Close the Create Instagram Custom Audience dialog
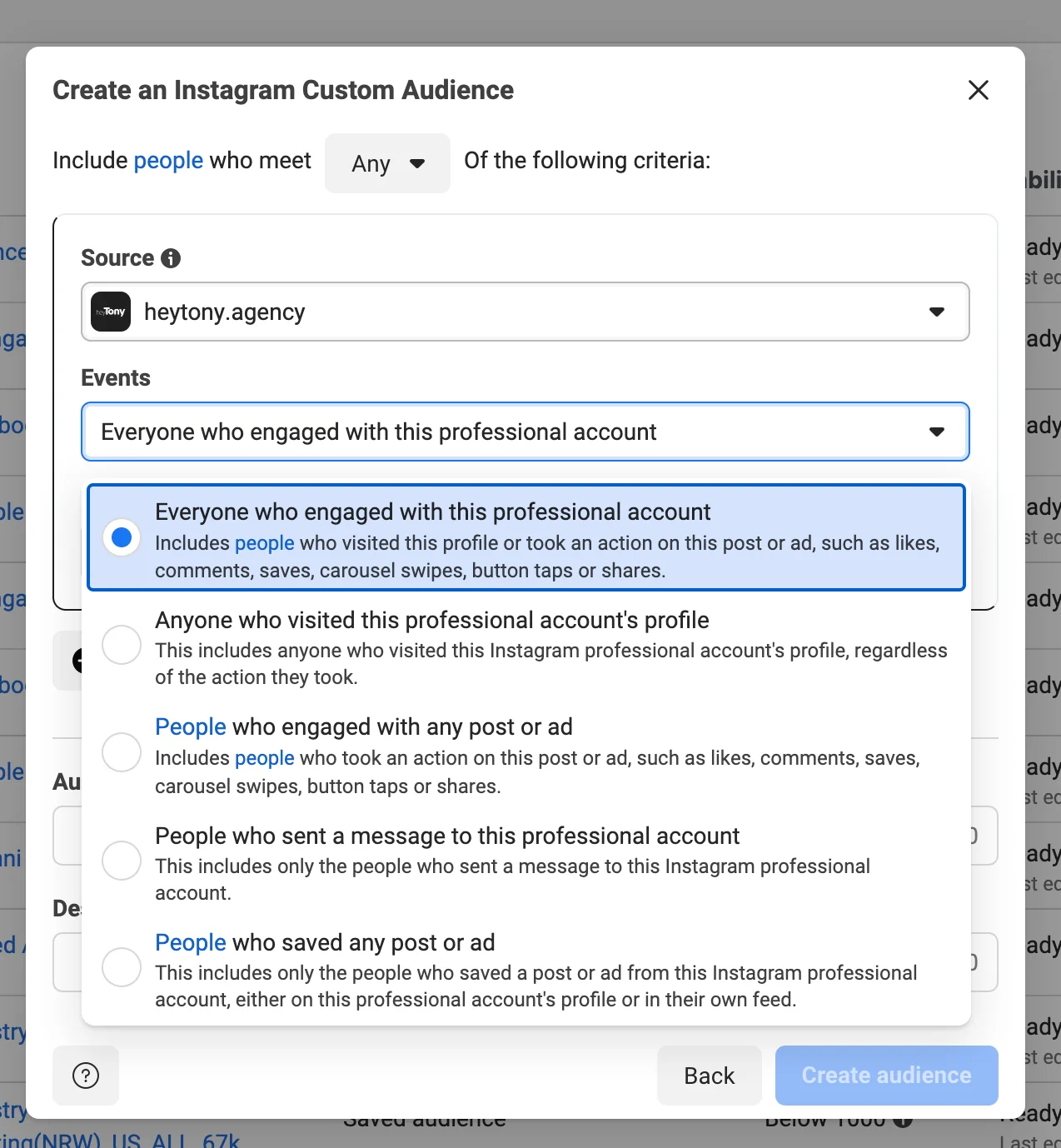 (979, 90)
